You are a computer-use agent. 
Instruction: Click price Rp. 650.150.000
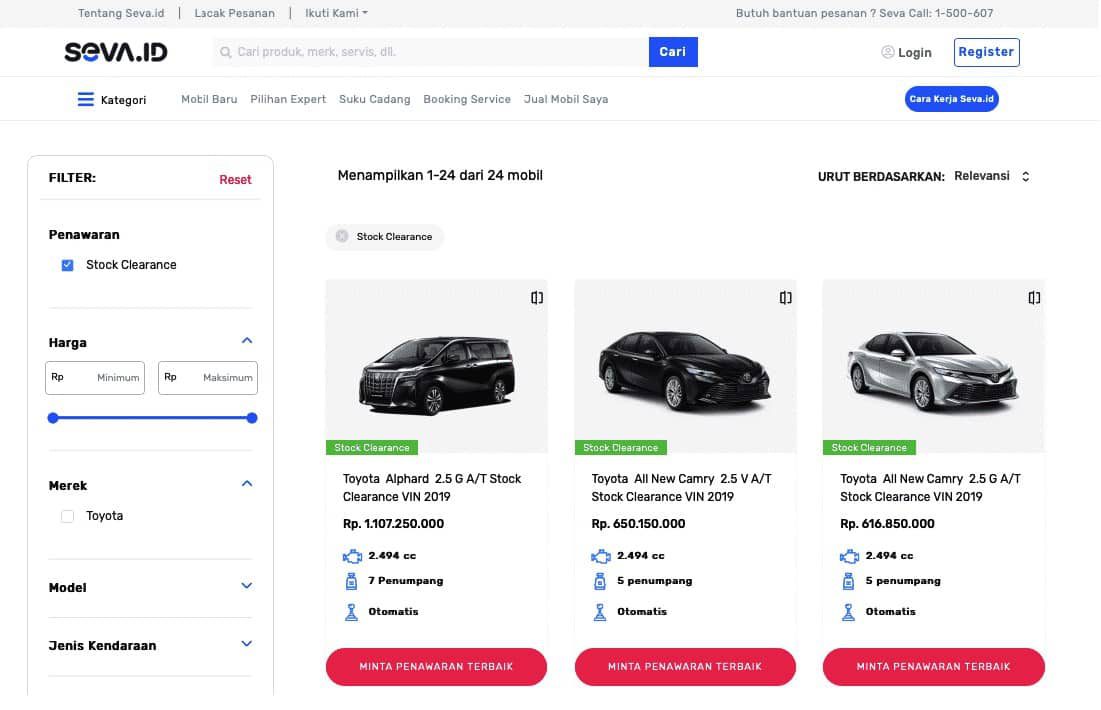point(638,524)
